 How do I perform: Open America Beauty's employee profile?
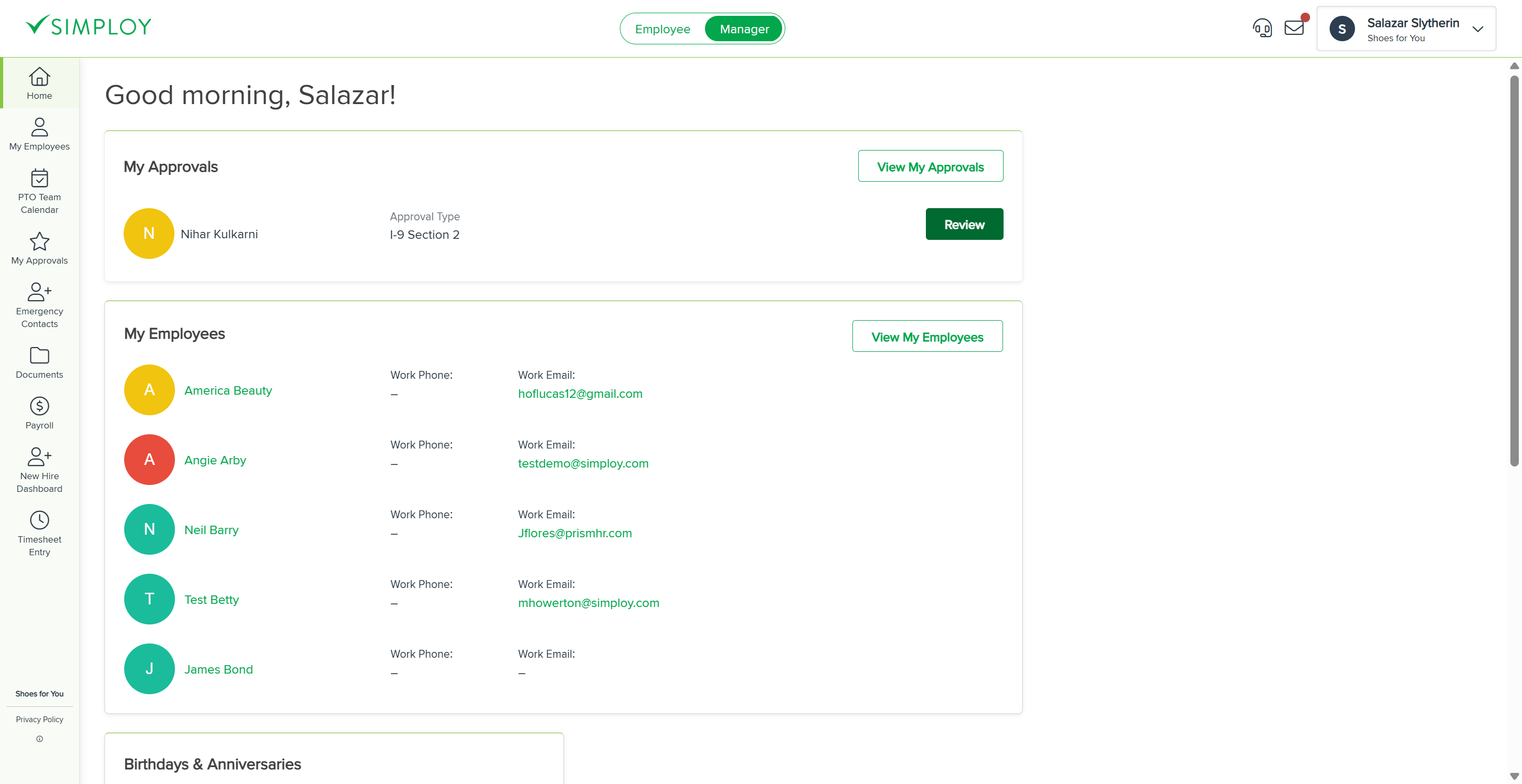point(228,390)
